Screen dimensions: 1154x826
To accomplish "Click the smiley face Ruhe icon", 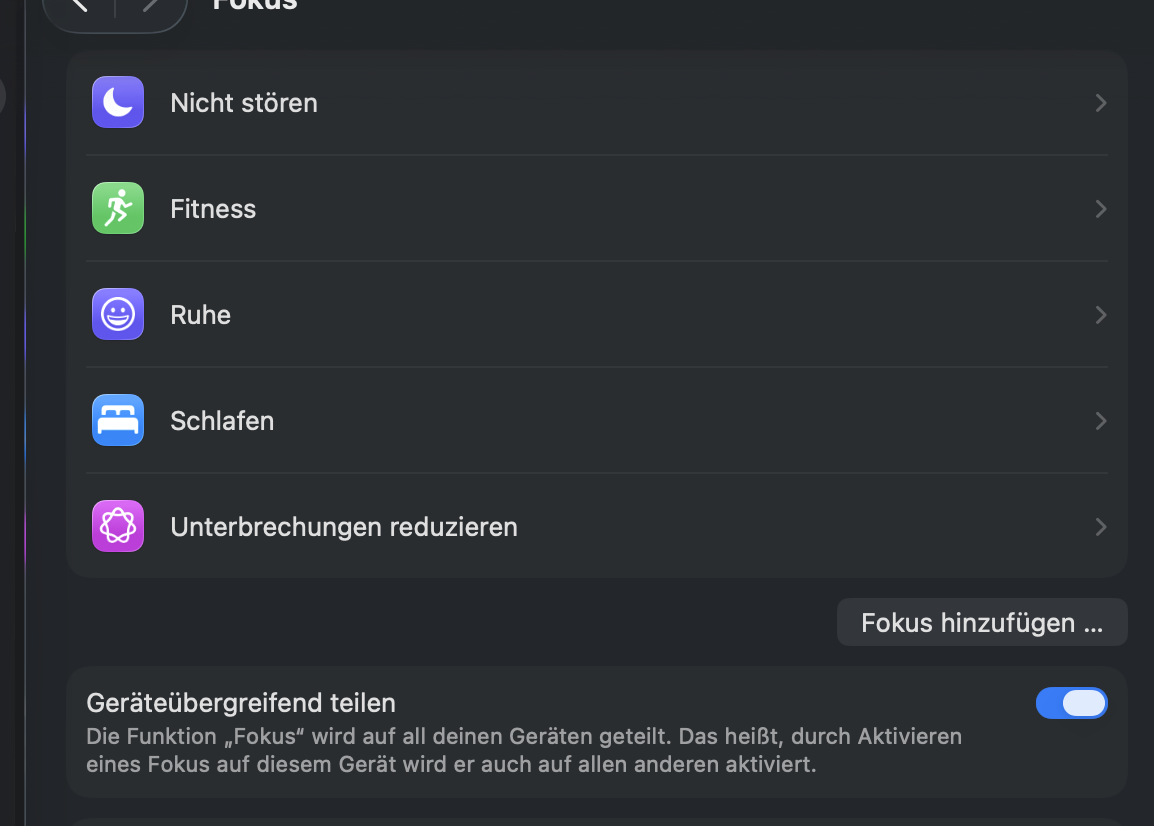I will point(118,315).
